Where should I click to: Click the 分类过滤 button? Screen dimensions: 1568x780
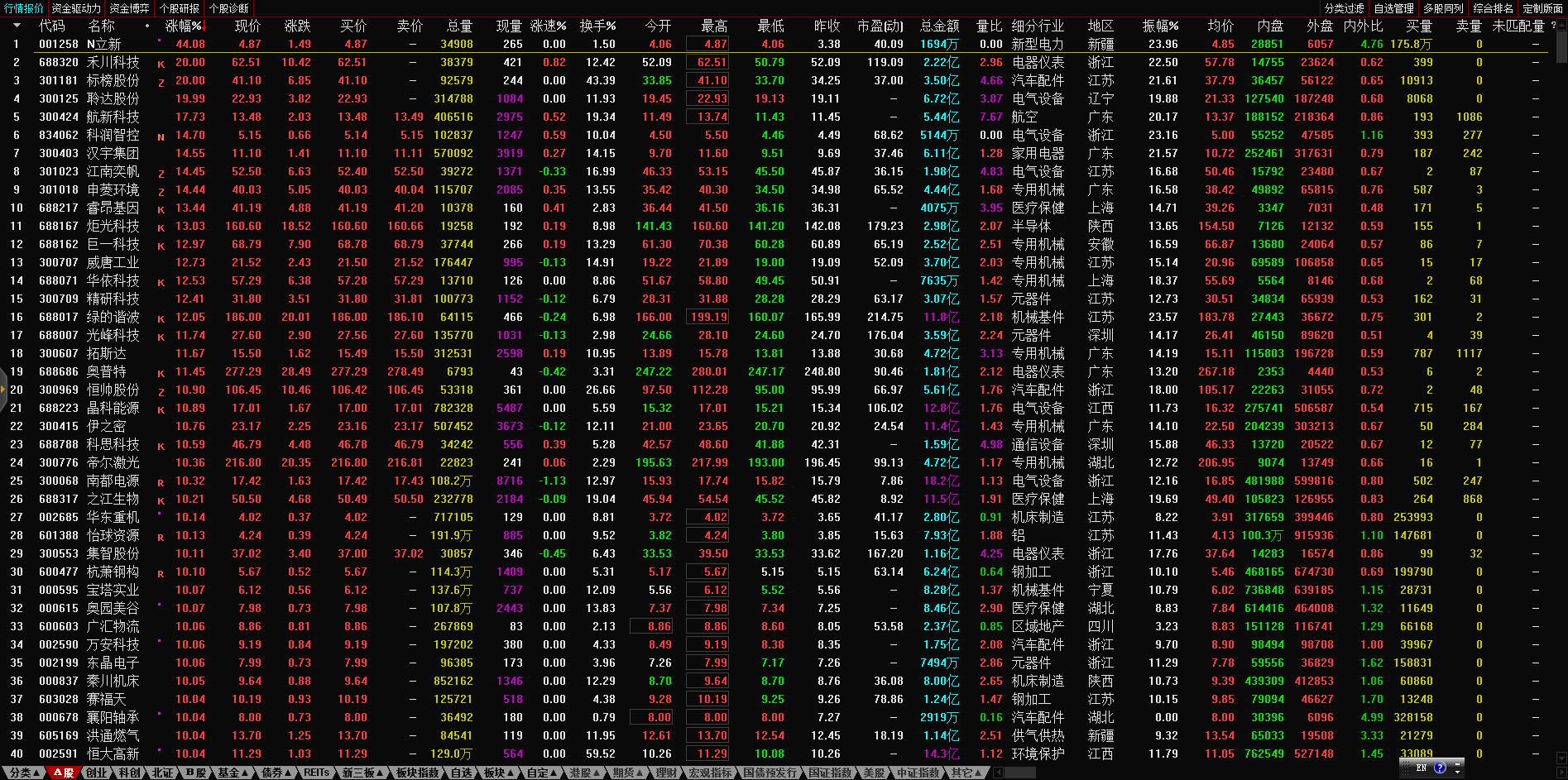(1344, 8)
